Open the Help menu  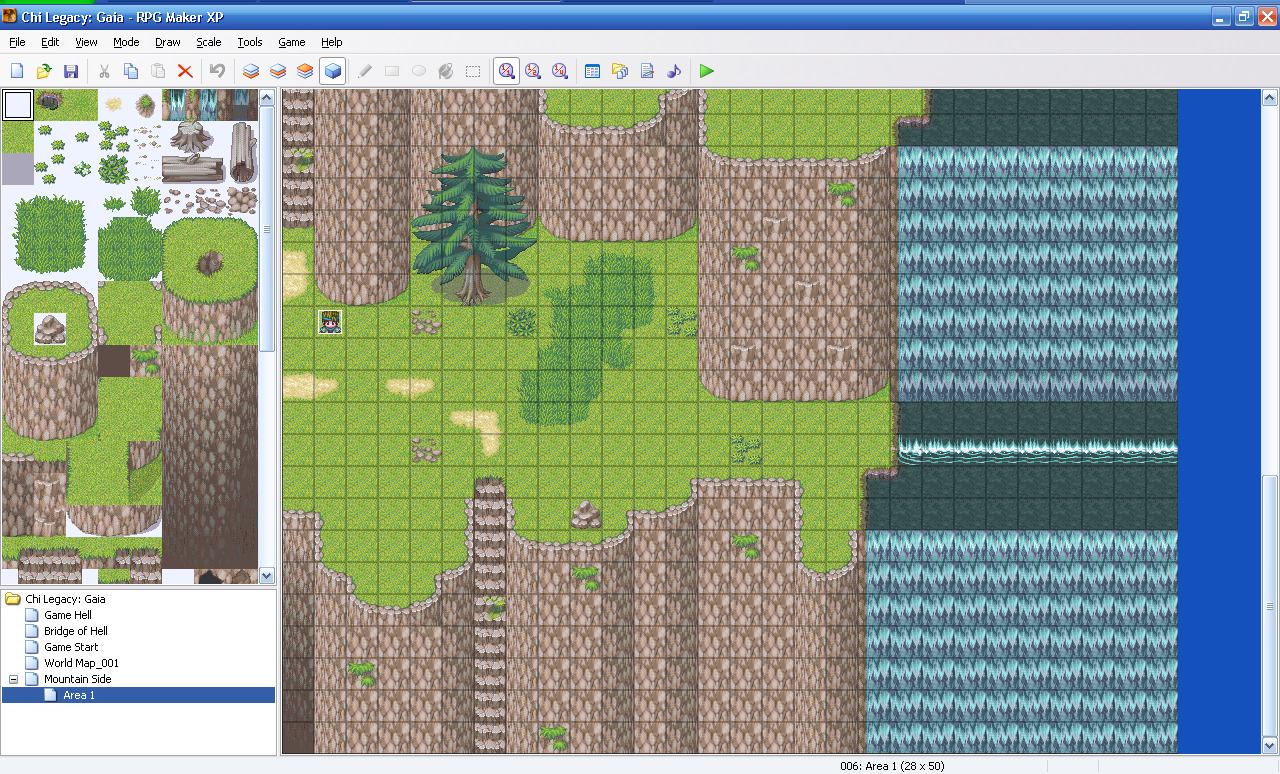pyautogui.click(x=332, y=42)
